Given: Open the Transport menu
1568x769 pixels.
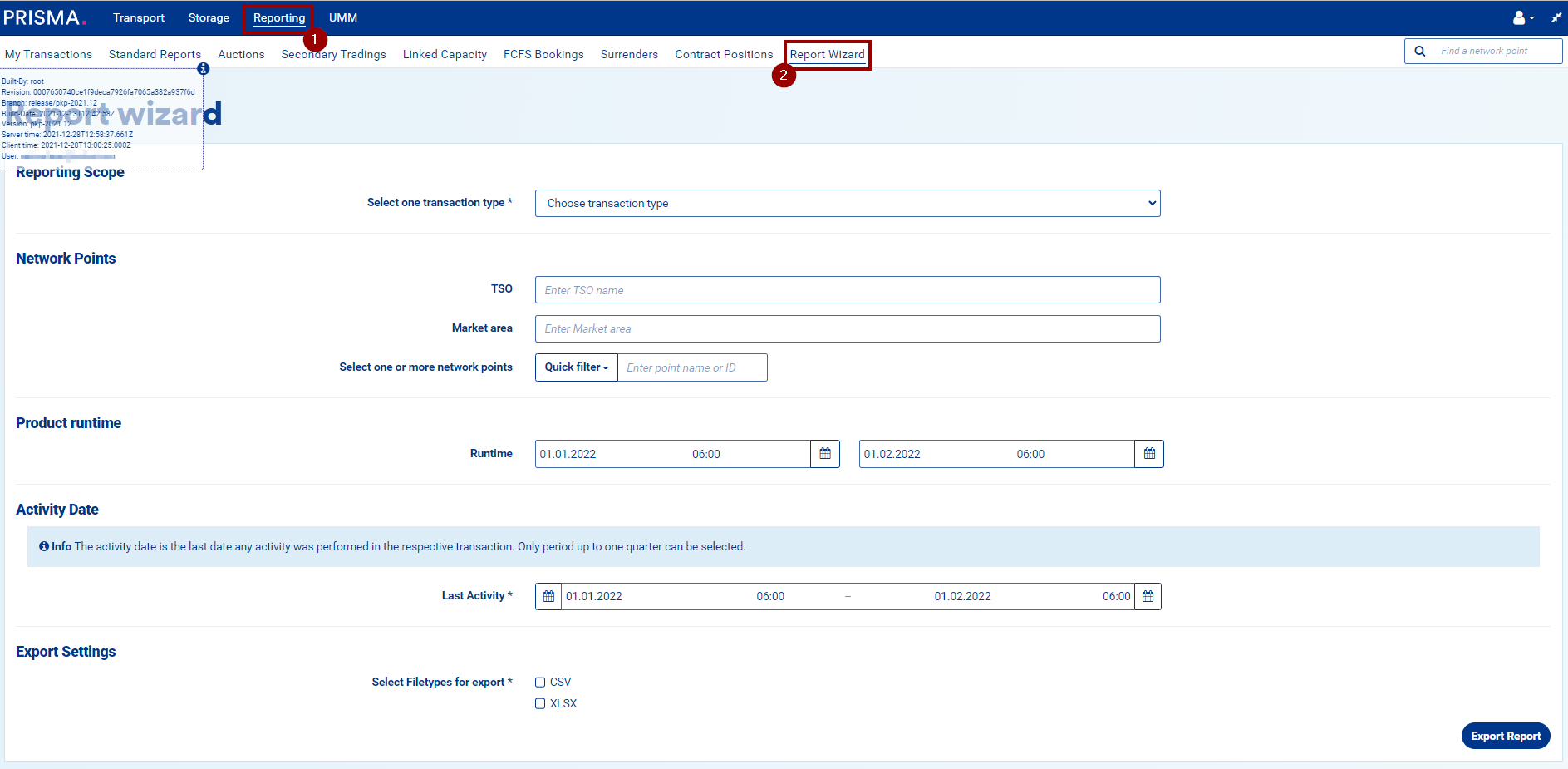Looking at the screenshot, I should click(139, 17).
